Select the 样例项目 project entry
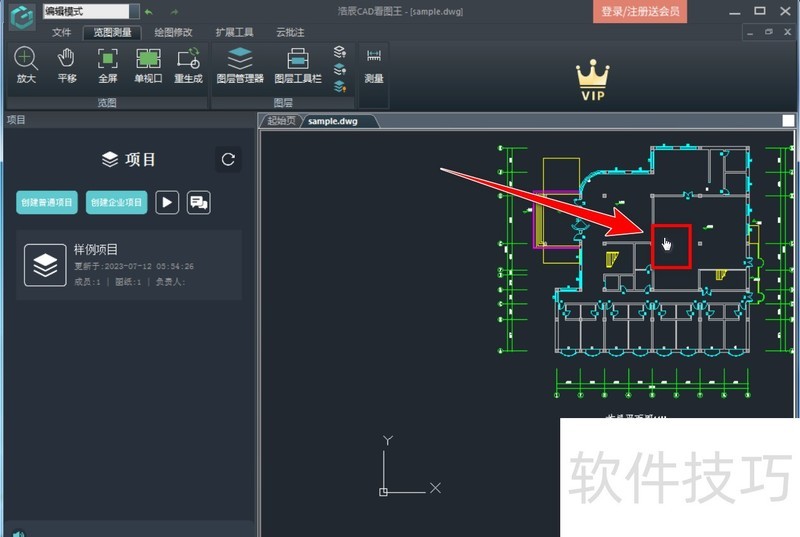Image resolution: width=800 pixels, height=537 pixels. point(129,265)
